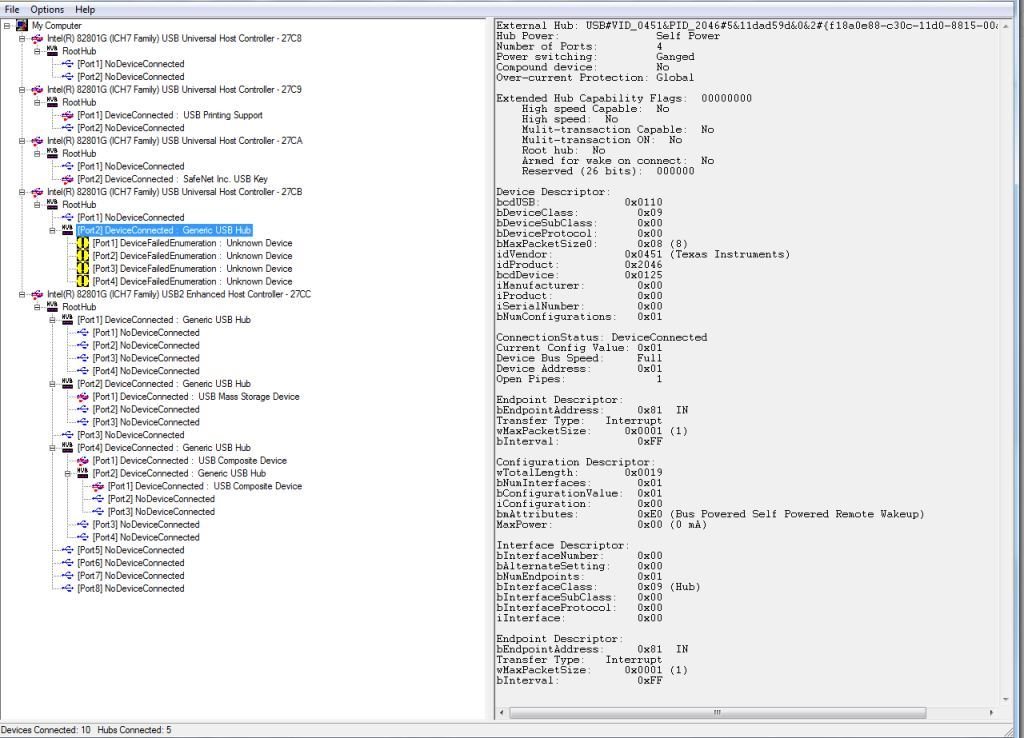This screenshot has width=1024, height=738.
Task: Select [Port3] DeviceFailedEnumeration : Unknown Device row
Action: coord(193,268)
